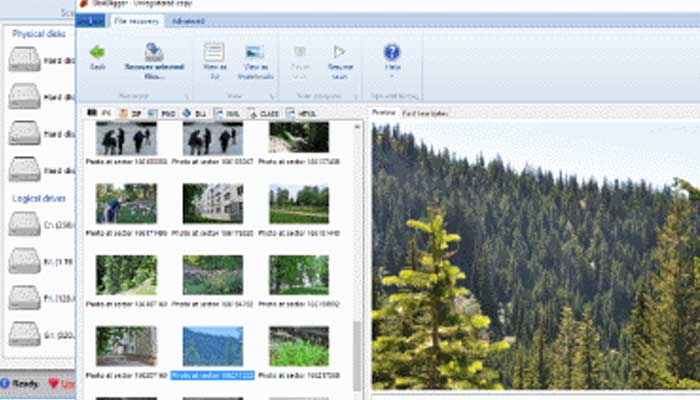
Task: Select the rocky stream thumbnail
Action: (x=299, y=138)
